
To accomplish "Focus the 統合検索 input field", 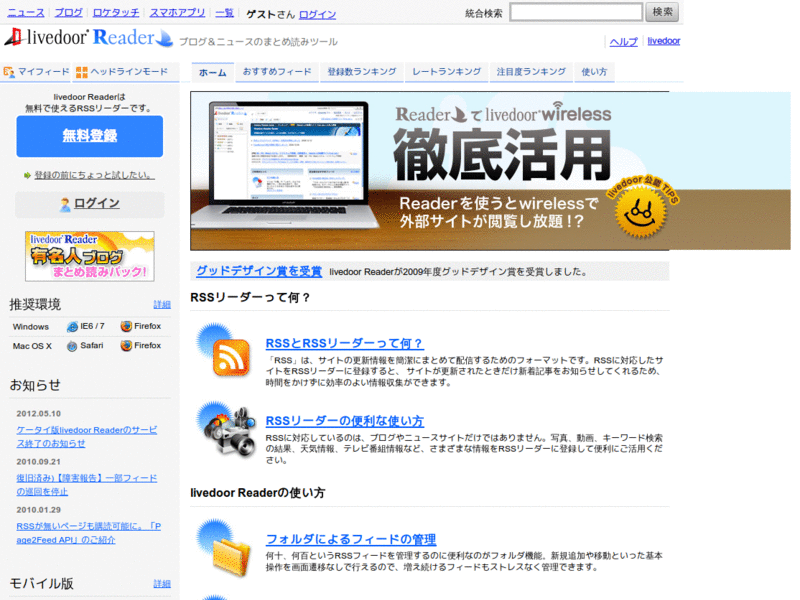I will click(576, 12).
